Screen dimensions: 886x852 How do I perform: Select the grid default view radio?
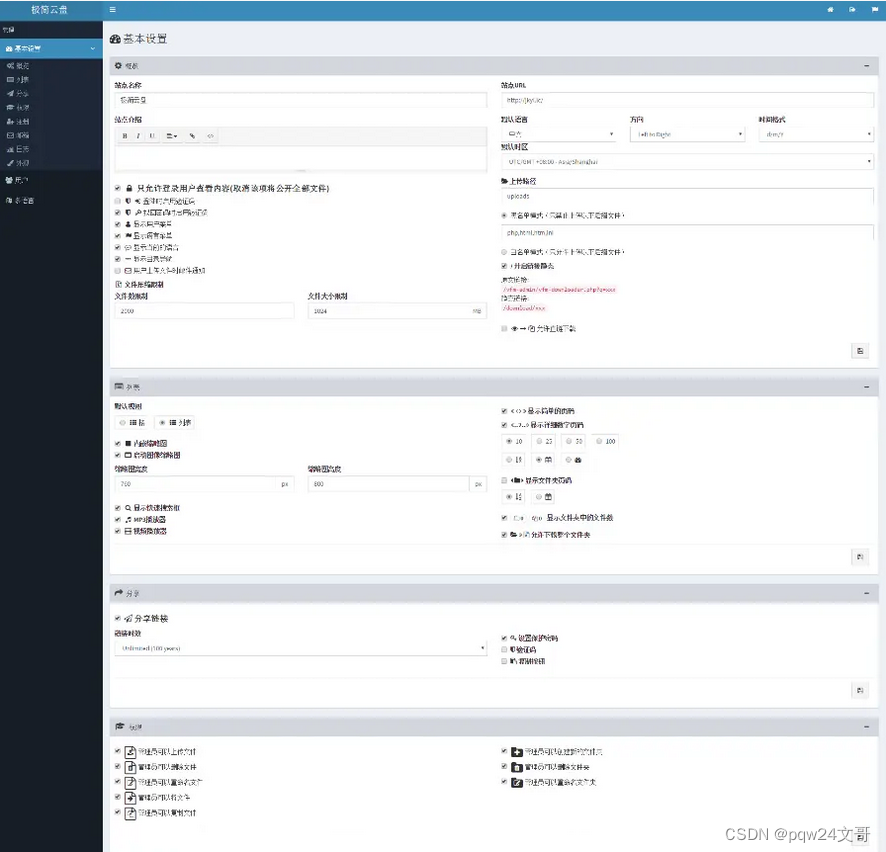[x=122, y=423]
